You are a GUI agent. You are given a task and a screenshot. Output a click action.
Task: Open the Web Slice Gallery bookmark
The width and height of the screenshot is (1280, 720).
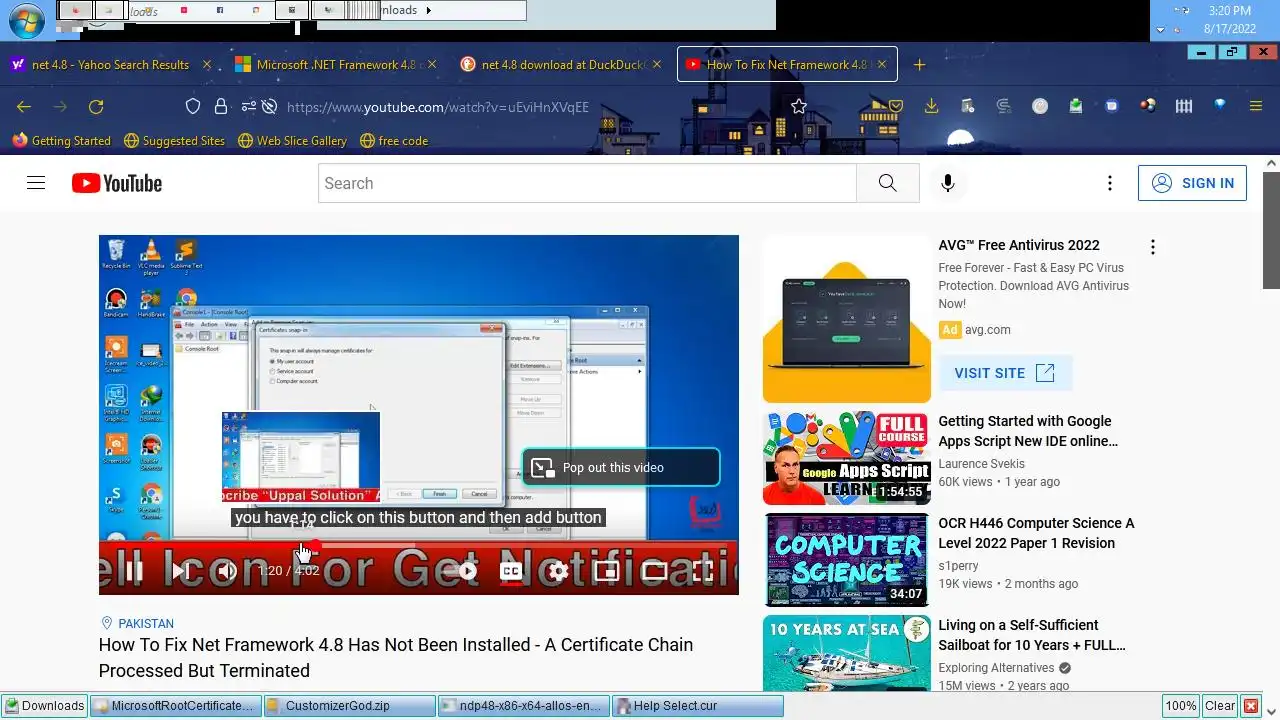tap(292, 141)
